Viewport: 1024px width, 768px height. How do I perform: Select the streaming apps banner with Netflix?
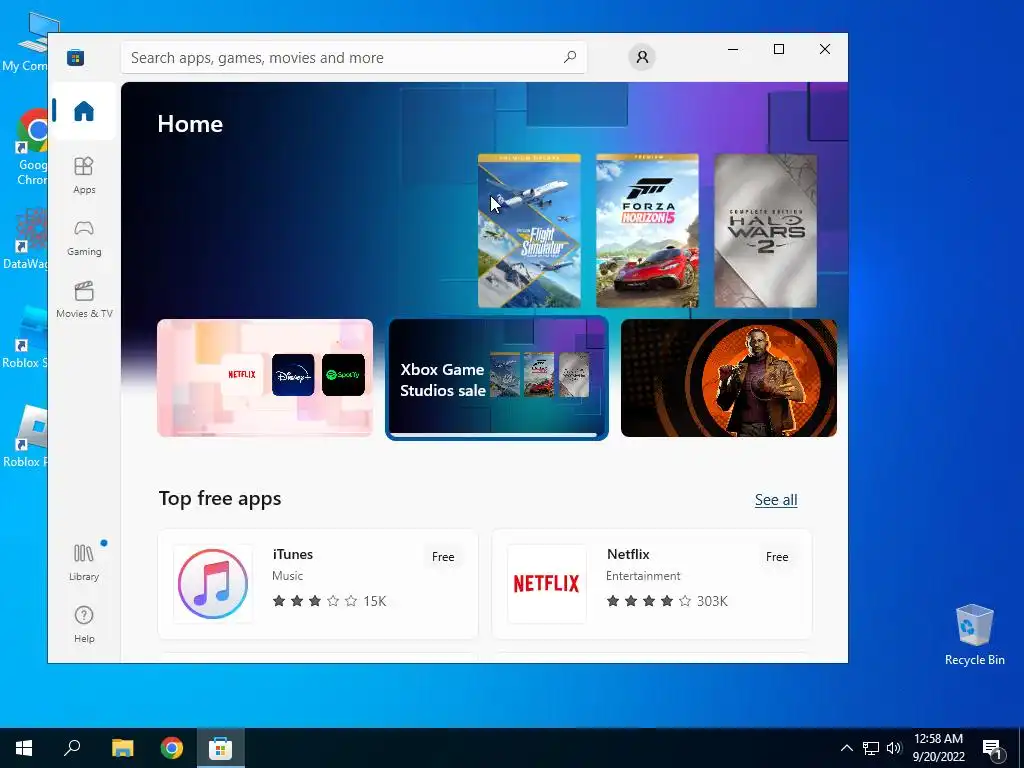tap(265, 378)
